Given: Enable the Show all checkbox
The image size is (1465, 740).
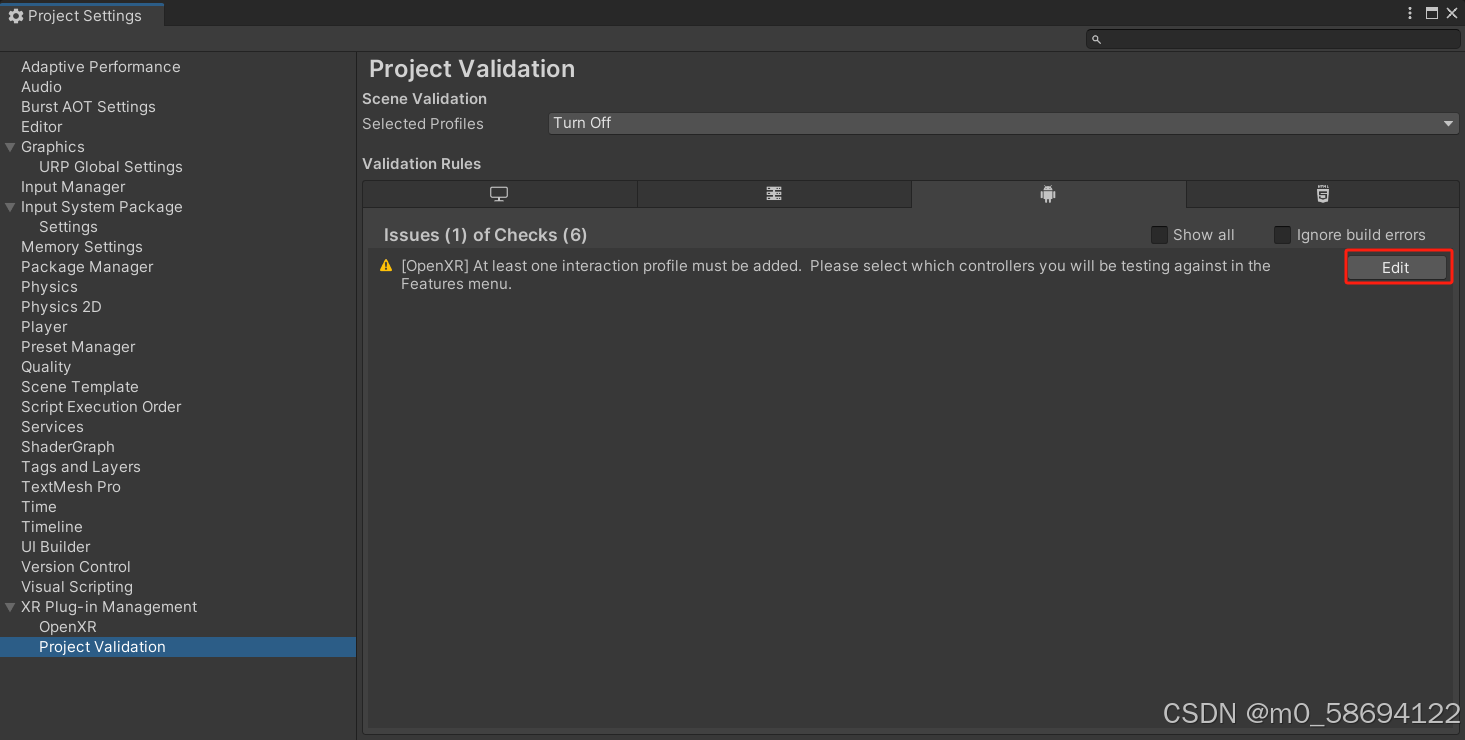Looking at the screenshot, I should (1159, 235).
